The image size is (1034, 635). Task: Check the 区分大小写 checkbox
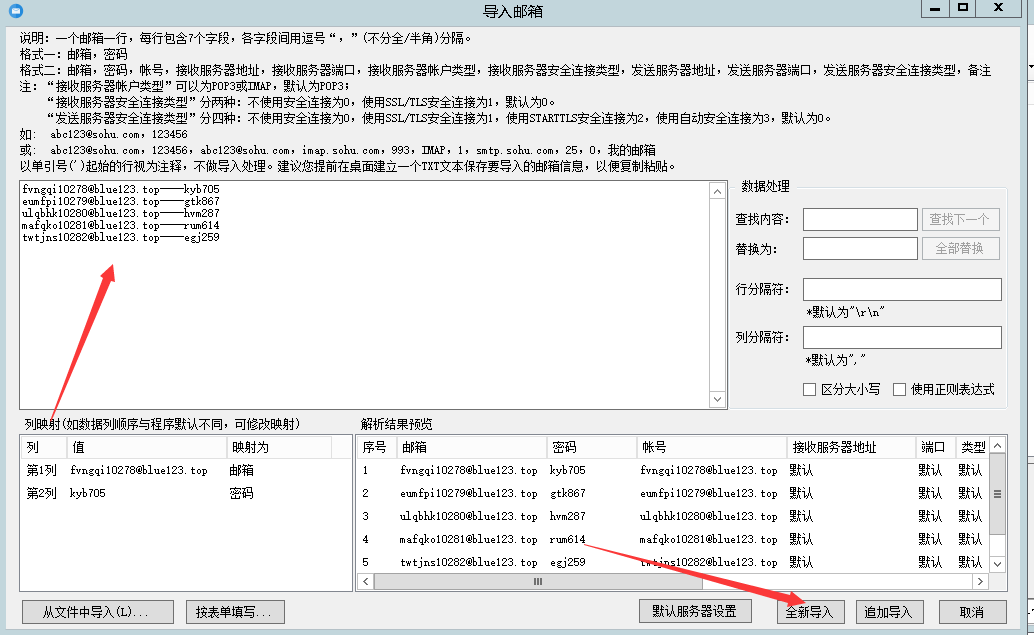click(809, 390)
